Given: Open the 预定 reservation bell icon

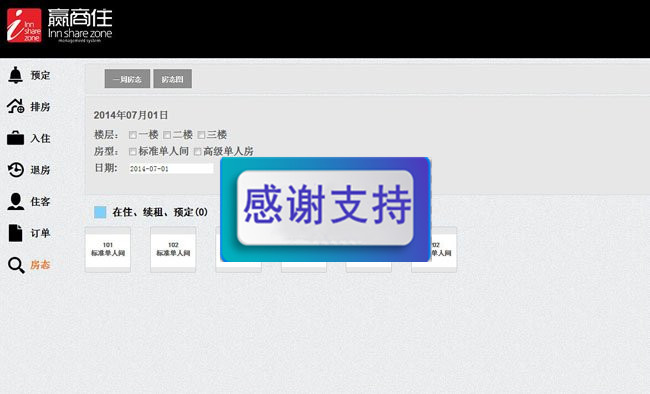Looking at the screenshot, I should [x=16, y=75].
